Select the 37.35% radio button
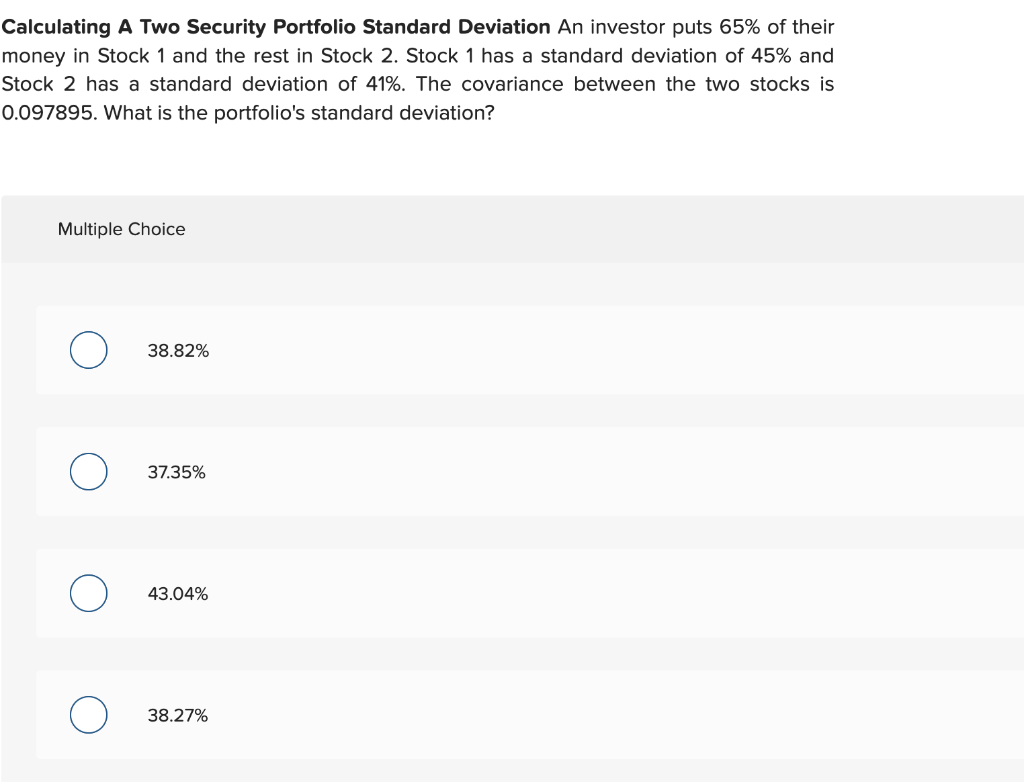This screenshot has width=1024, height=782. 88,471
